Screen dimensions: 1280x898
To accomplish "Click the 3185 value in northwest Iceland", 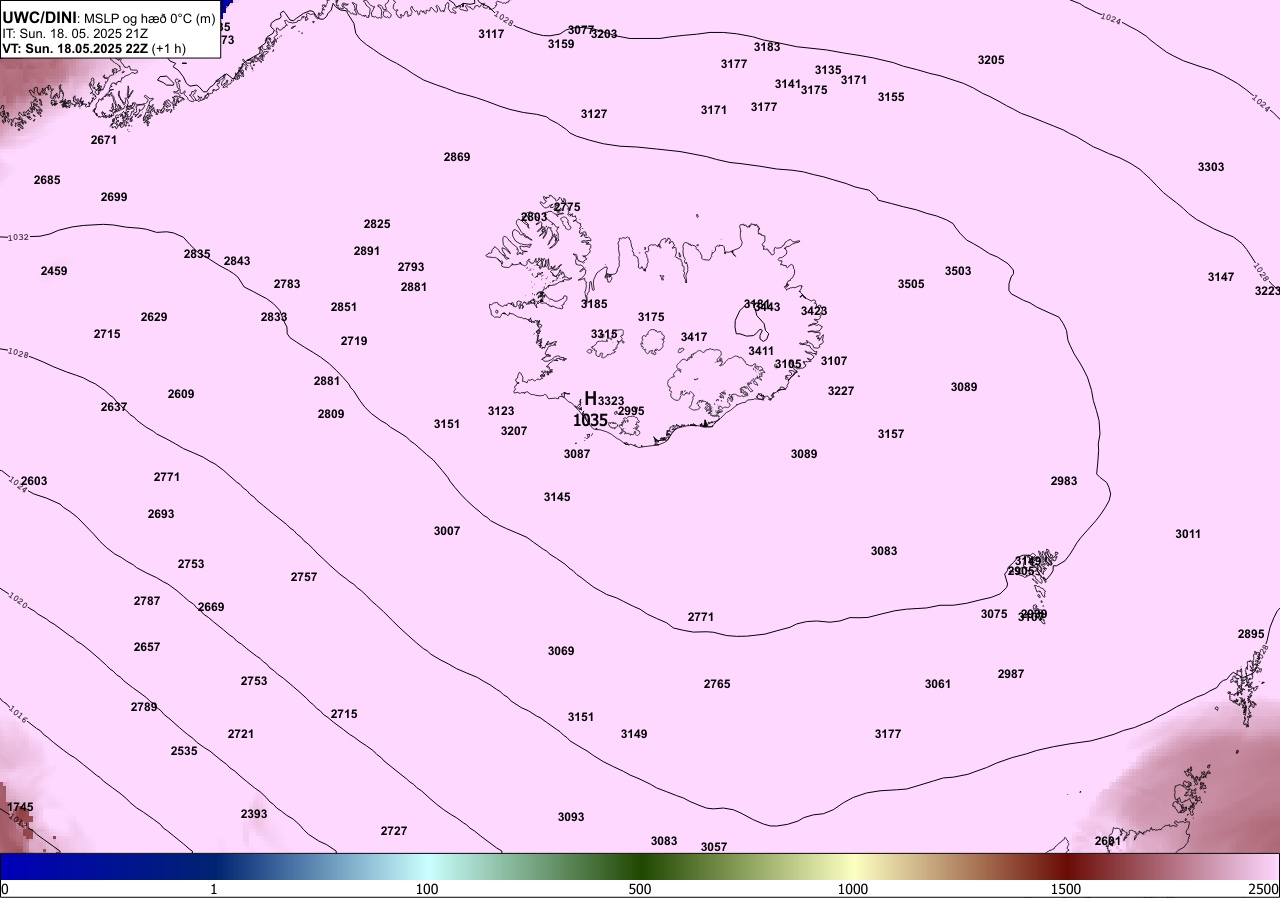I will pos(594,304).
